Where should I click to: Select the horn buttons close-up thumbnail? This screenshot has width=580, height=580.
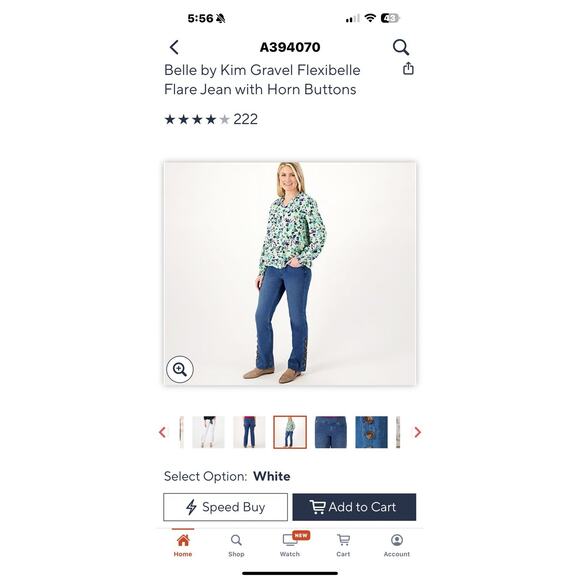click(x=371, y=432)
